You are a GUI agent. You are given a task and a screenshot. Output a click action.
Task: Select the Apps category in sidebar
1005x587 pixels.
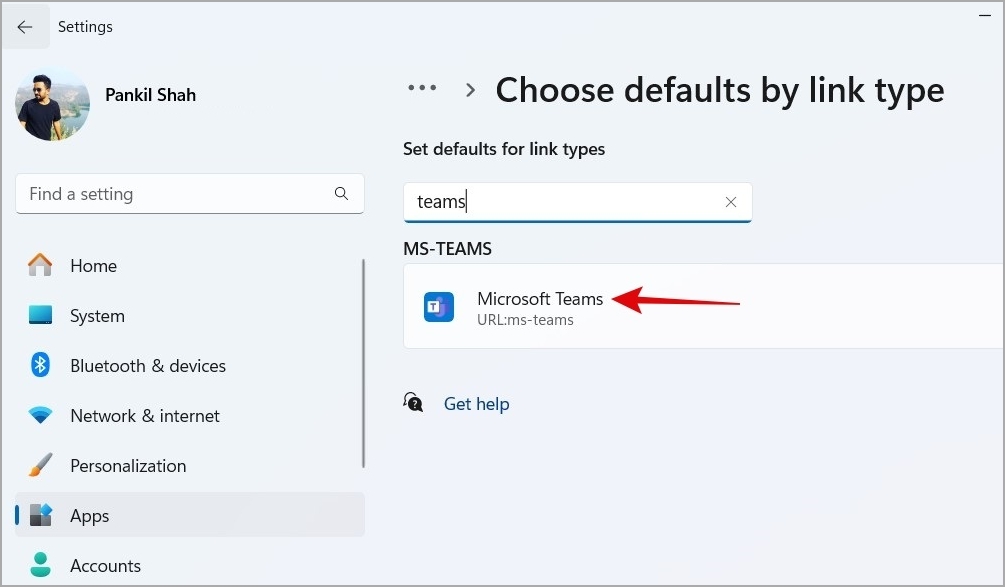tap(190, 515)
